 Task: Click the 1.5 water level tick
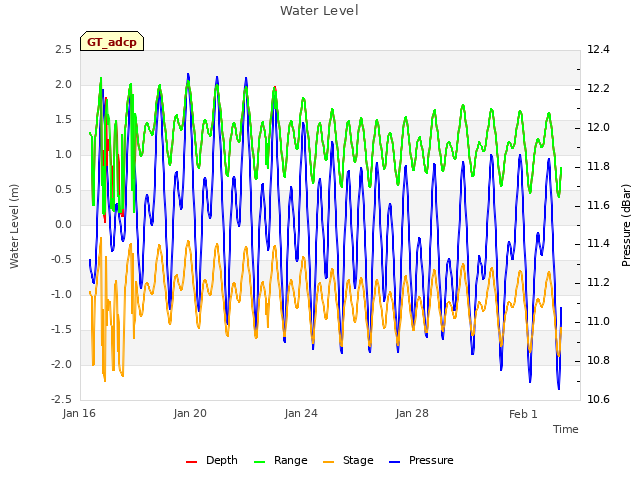pyautogui.click(x=63, y=120)
